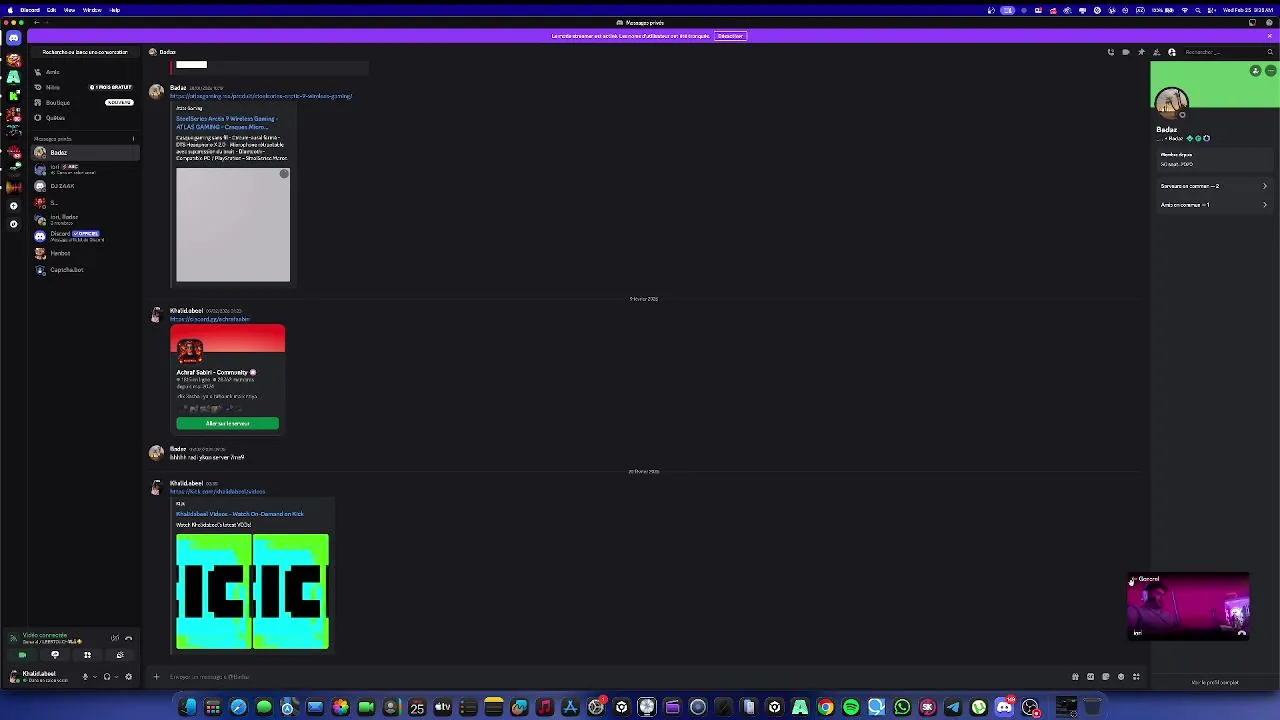Click the green Aller sur le serveur button
Screen dimensions: 1280x720
click(227, 424)
